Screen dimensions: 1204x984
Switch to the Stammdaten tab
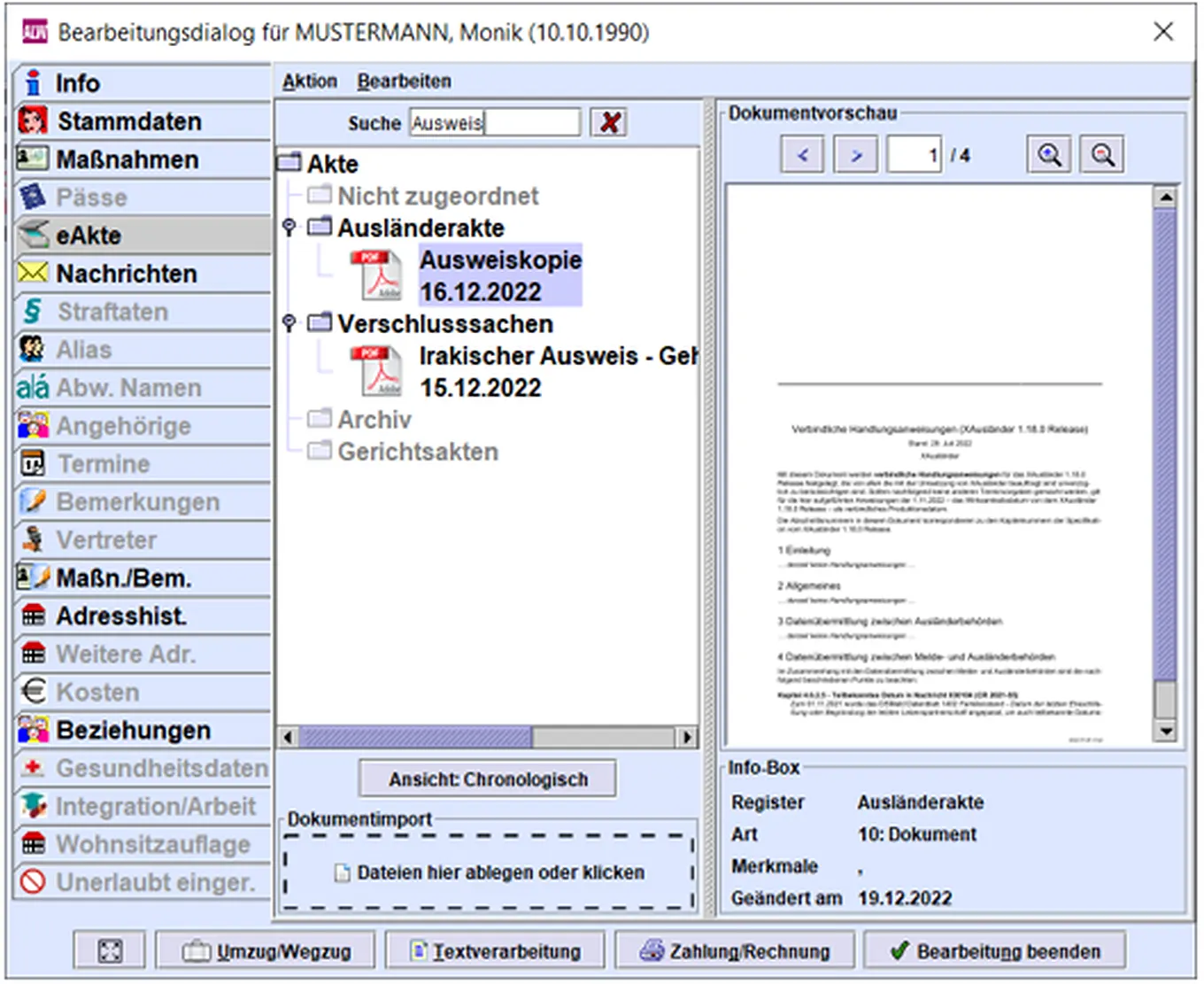click(129, 121)
